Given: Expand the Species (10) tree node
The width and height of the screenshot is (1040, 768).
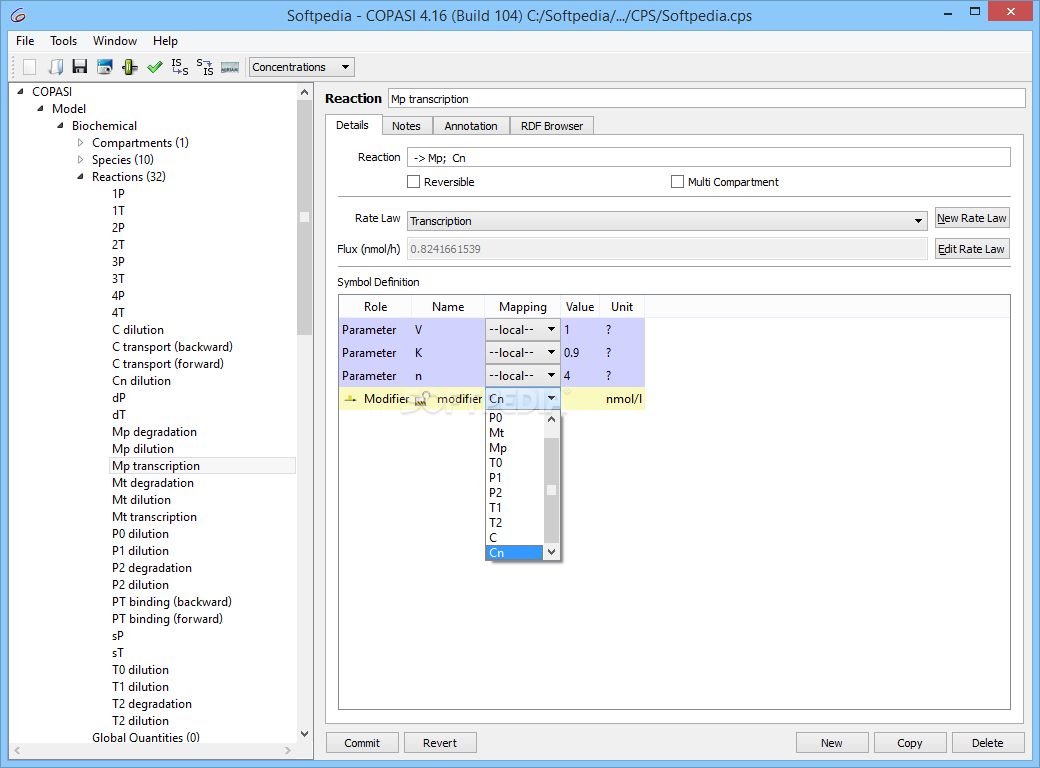Looking at the screenshot, I should click(x=80, y=160).
